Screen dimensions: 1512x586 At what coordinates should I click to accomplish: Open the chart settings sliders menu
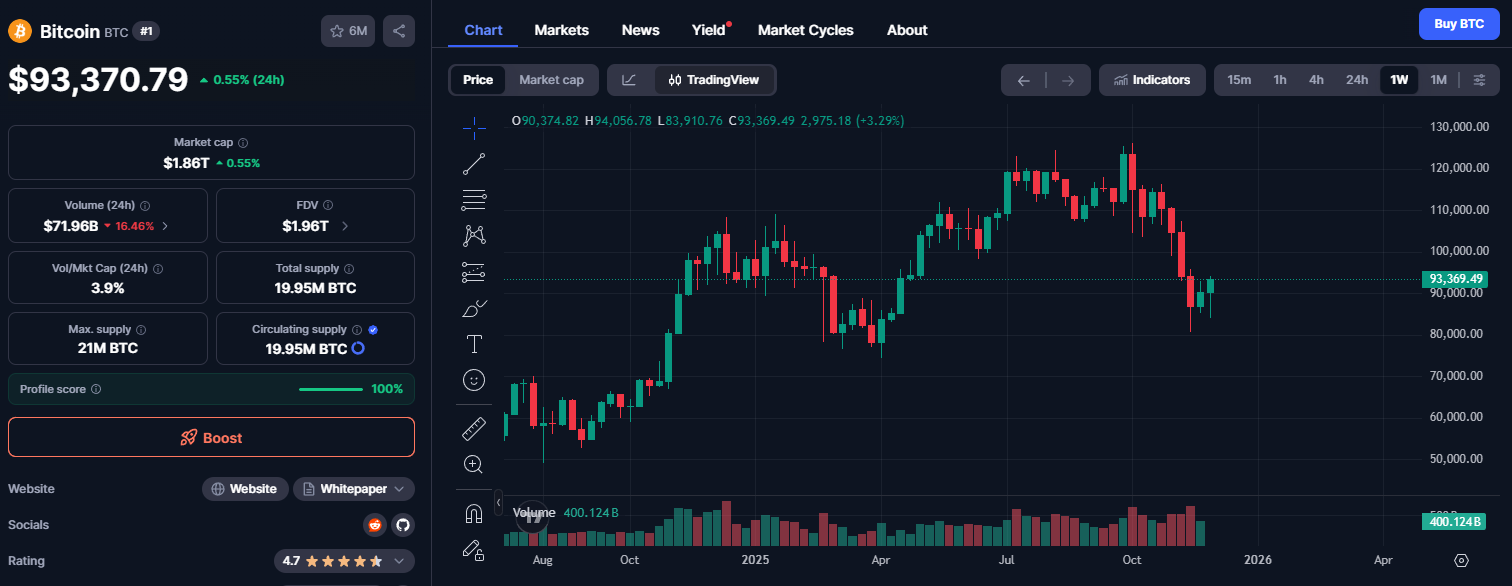click(x=1480, y=80)
